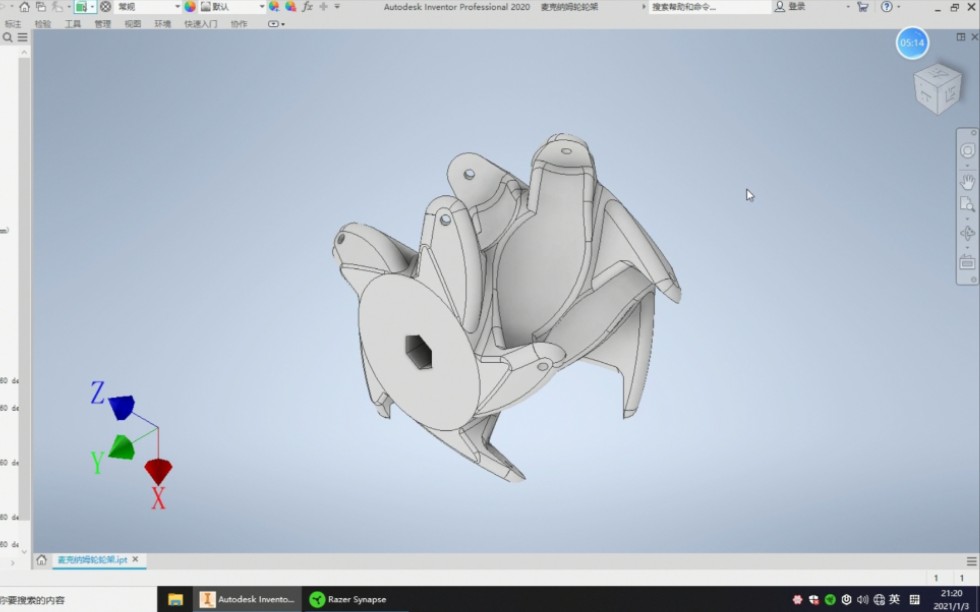The width and height of the screenshot is (980, 612).
Task: Click the clear appearance crossed-circle icon
Action: pos(106,7)
